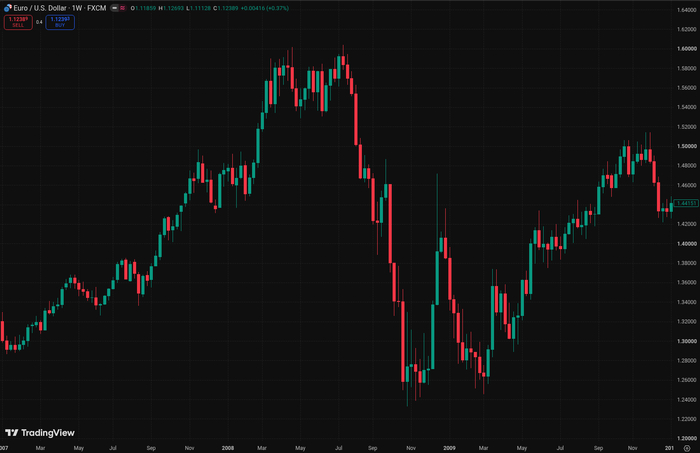Click the open value O1.11859

[x=143, y=8]
